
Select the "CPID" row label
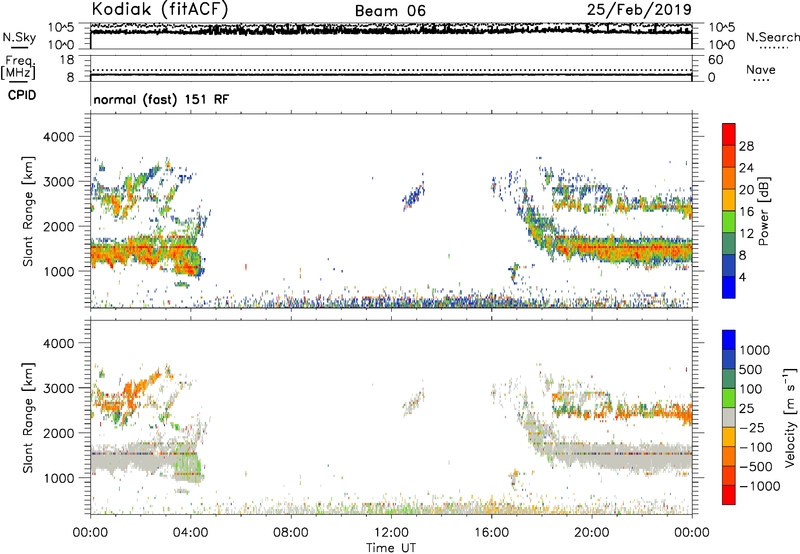[22, 95]
